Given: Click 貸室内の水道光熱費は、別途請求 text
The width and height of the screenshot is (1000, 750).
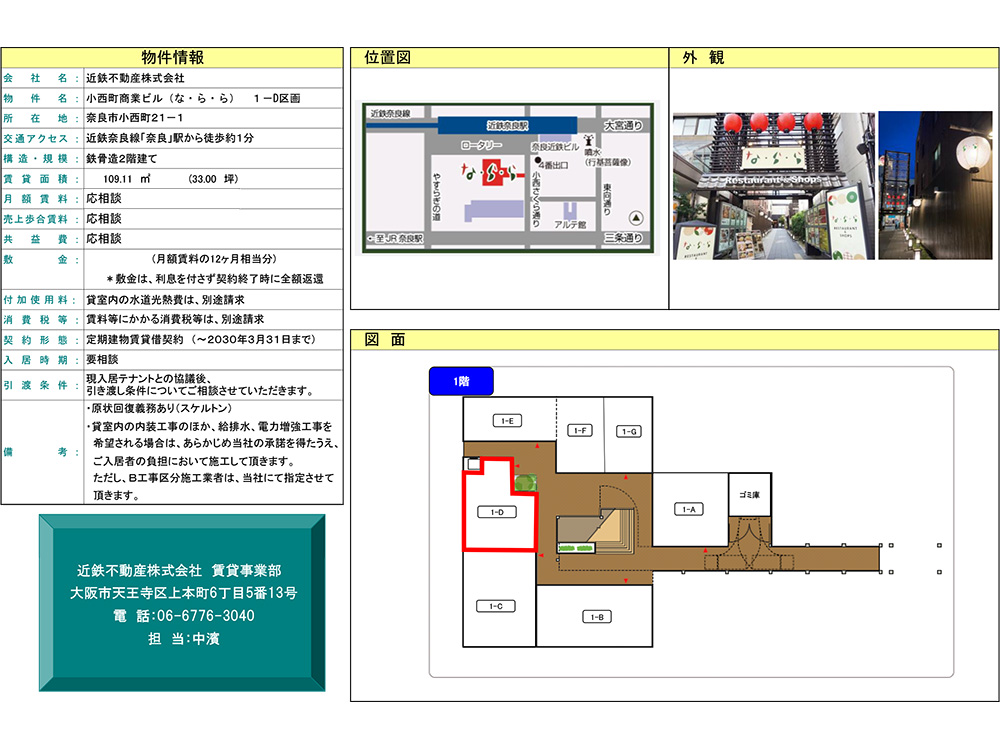Looking at the screenshot, I should point(165,299).
